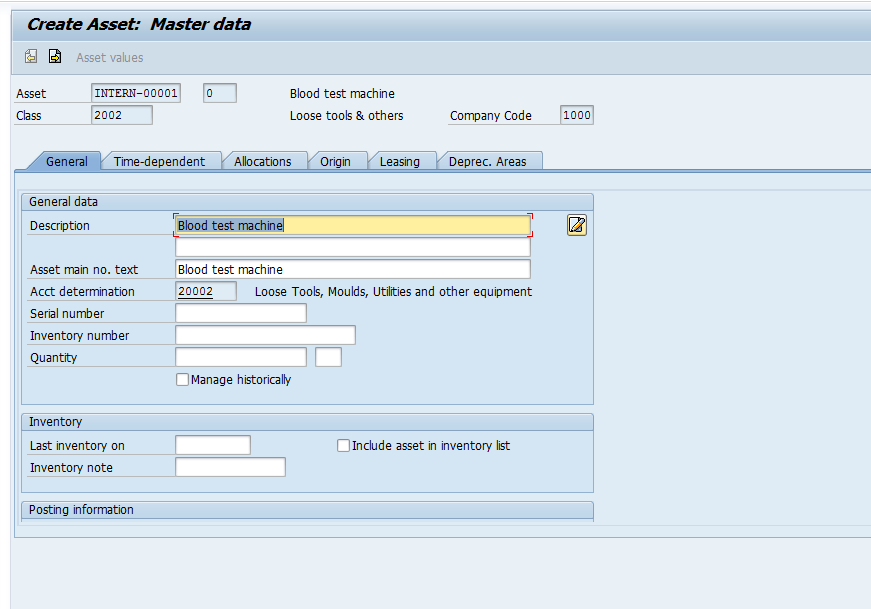Go to the Deprec. Areas tab
This screenshot has width=871, height=609.
[x=488, y=162]
